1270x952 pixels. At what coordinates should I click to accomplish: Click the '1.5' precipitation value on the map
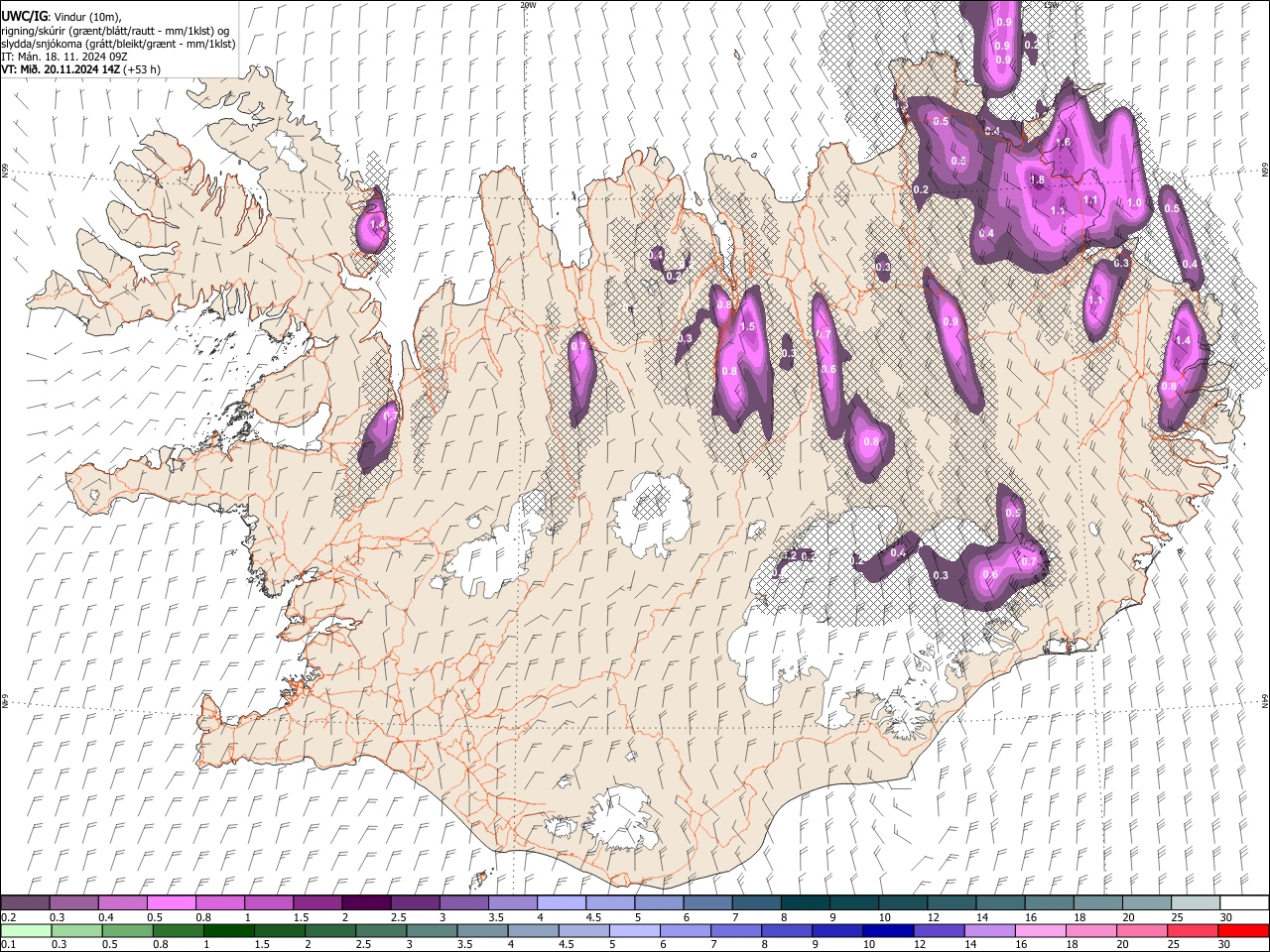click(x=748, y=326)
